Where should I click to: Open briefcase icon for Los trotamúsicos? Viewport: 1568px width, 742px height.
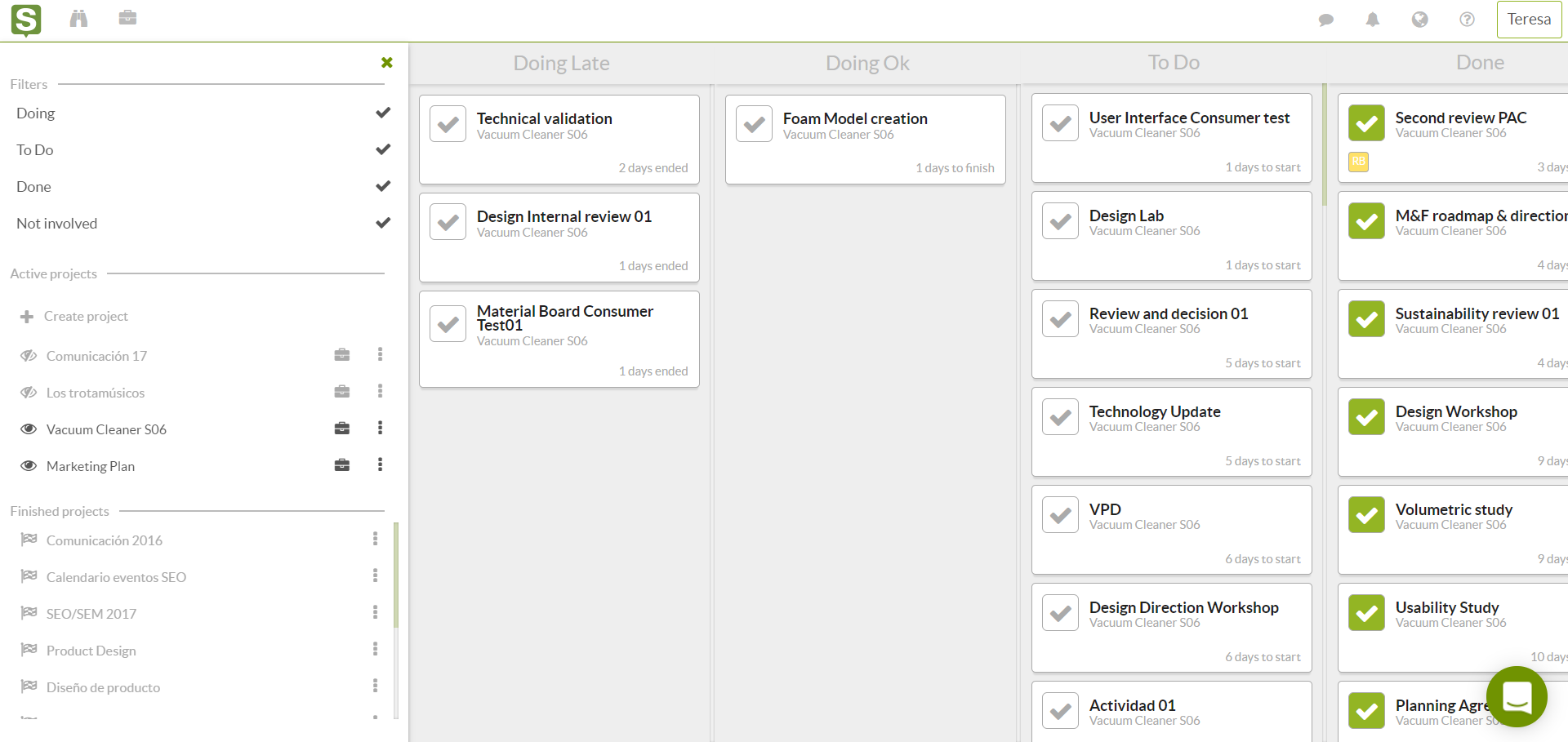point(342,392)
